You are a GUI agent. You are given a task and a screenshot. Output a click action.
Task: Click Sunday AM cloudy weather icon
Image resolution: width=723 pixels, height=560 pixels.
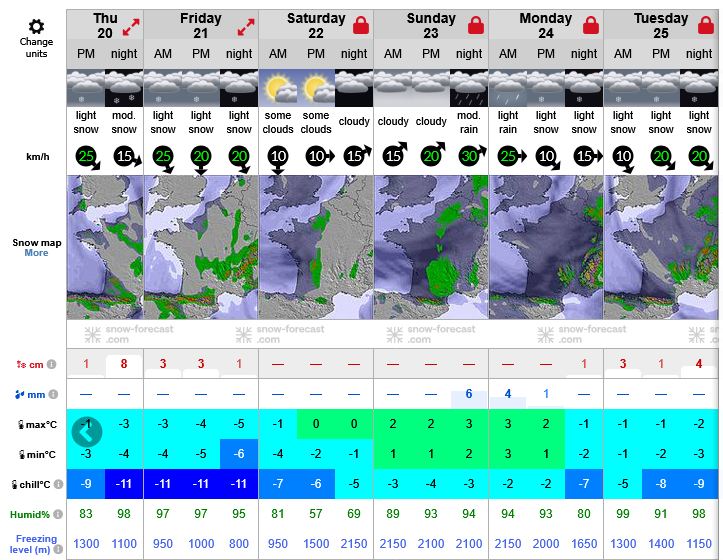click(393, 88)
